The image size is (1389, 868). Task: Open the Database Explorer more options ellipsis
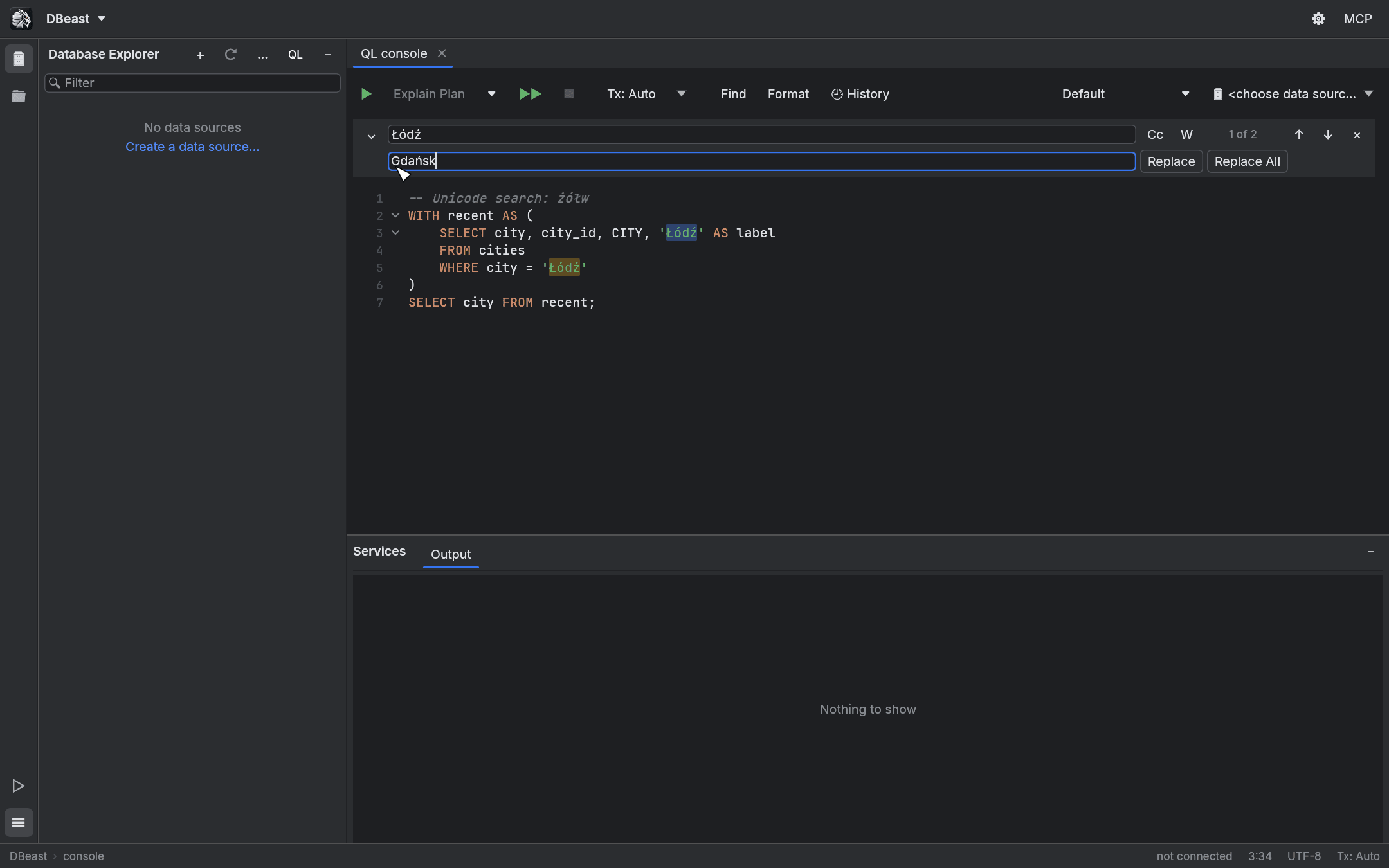pyautogui.click(x=262, y=55)
